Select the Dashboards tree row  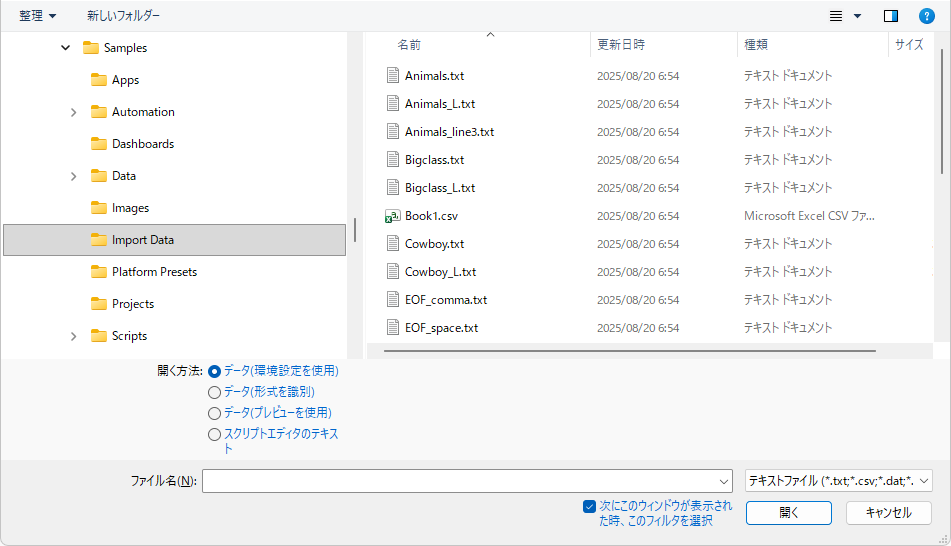(175, 144)
